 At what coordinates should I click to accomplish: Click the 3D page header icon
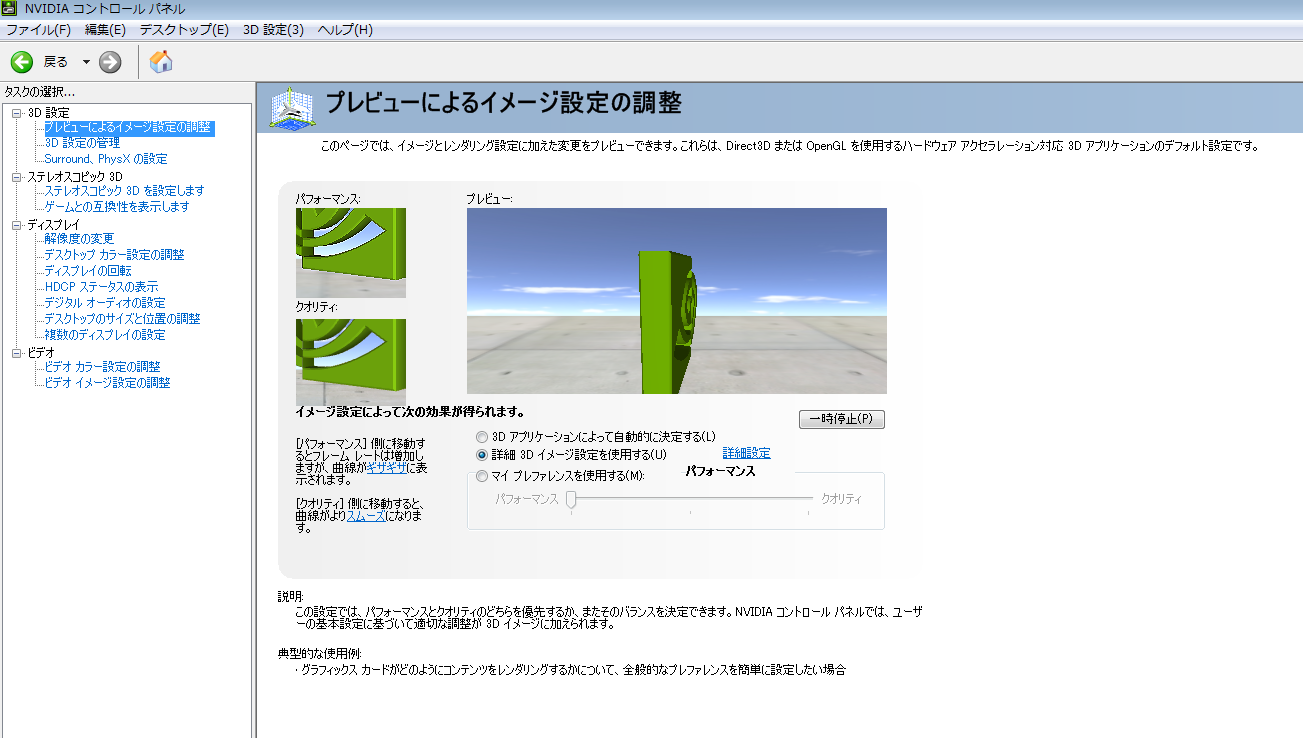click(x=291, y=108)
